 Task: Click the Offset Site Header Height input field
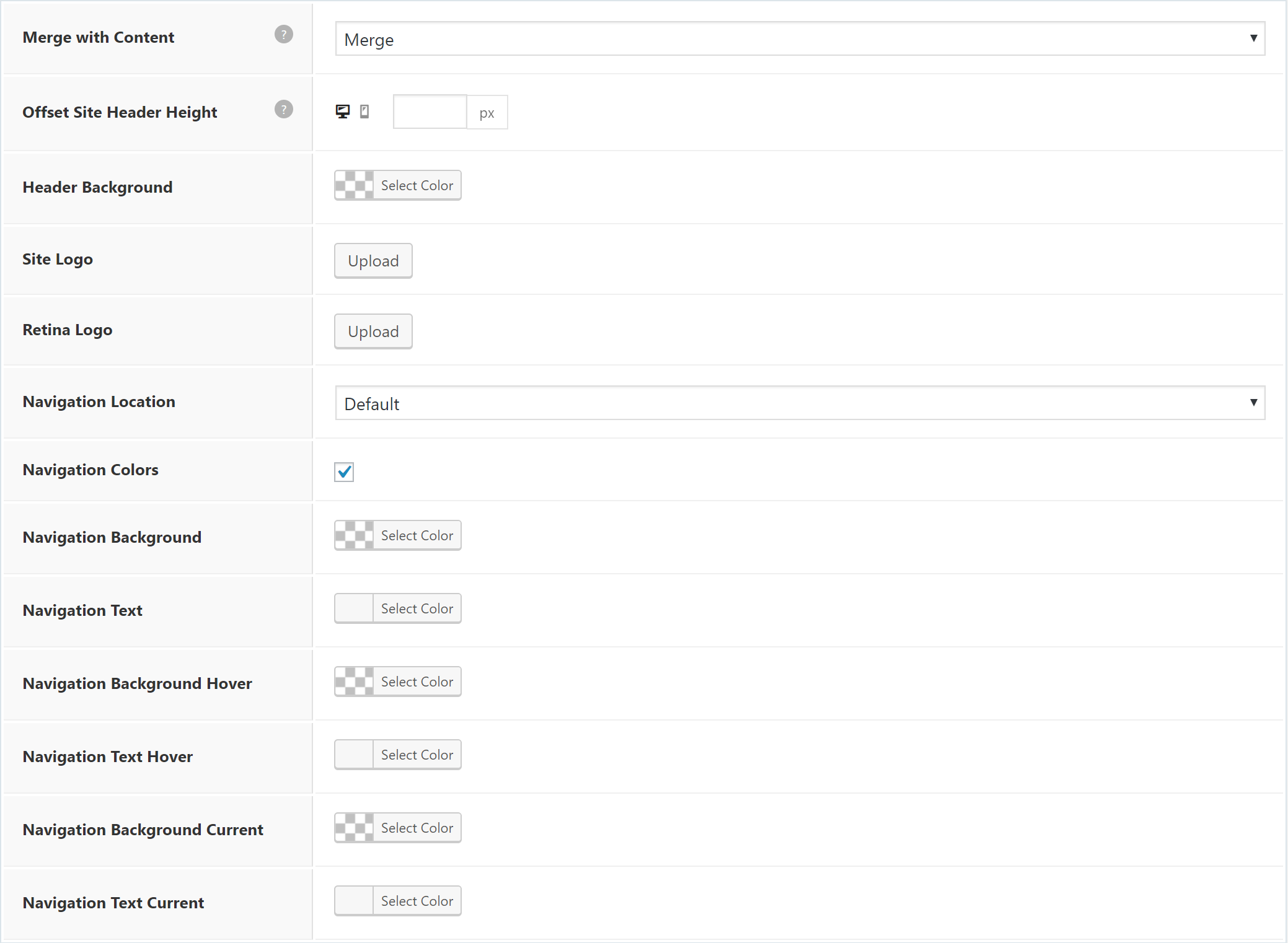[x=430, y=112]
